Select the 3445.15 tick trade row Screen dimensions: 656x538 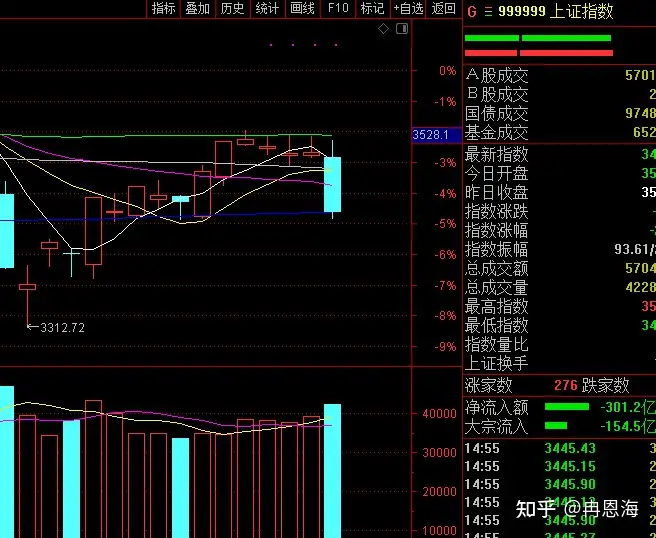tap(560, 466)
